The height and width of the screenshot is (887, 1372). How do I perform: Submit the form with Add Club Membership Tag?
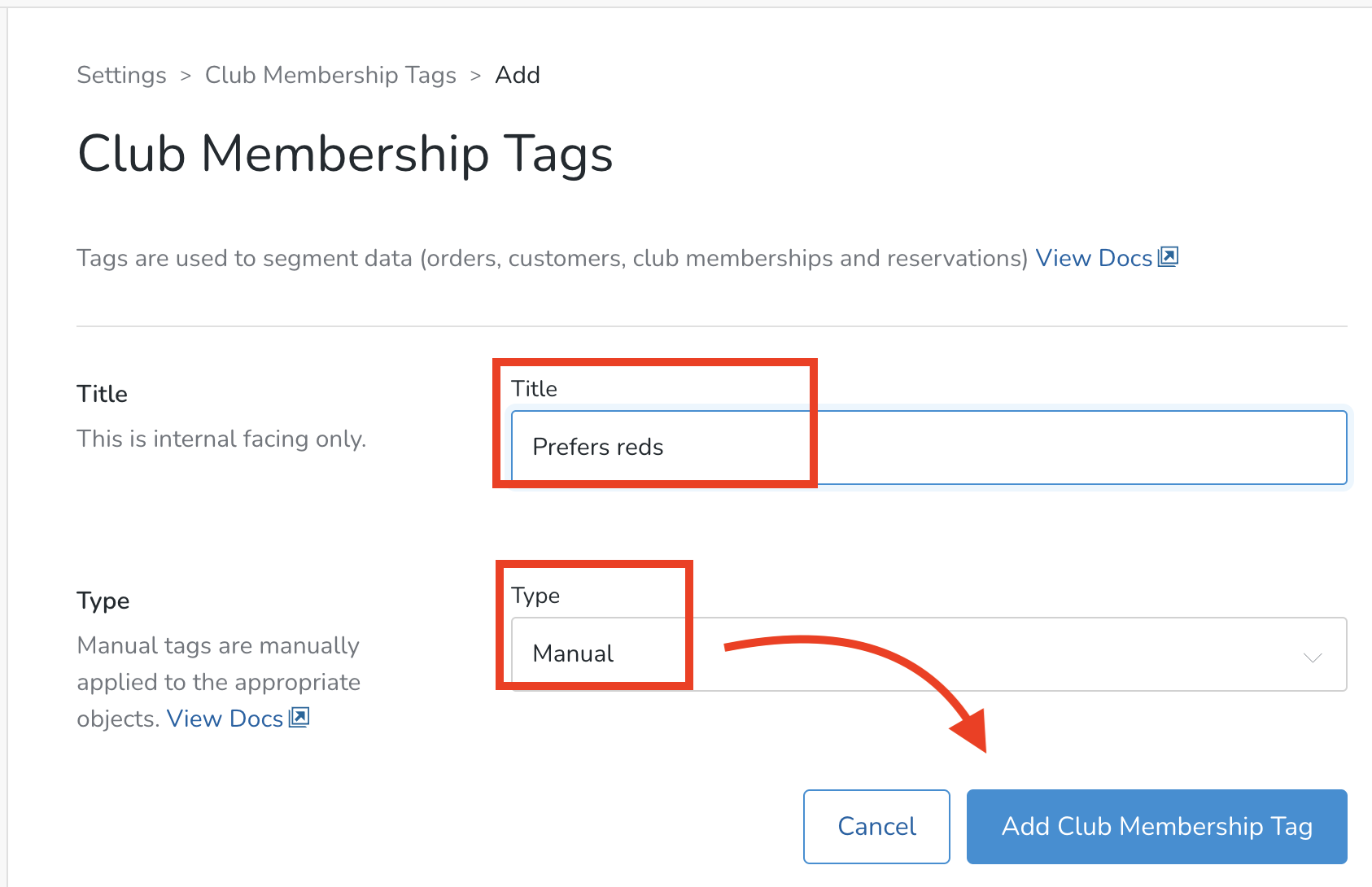click(x=1156, y=826)
